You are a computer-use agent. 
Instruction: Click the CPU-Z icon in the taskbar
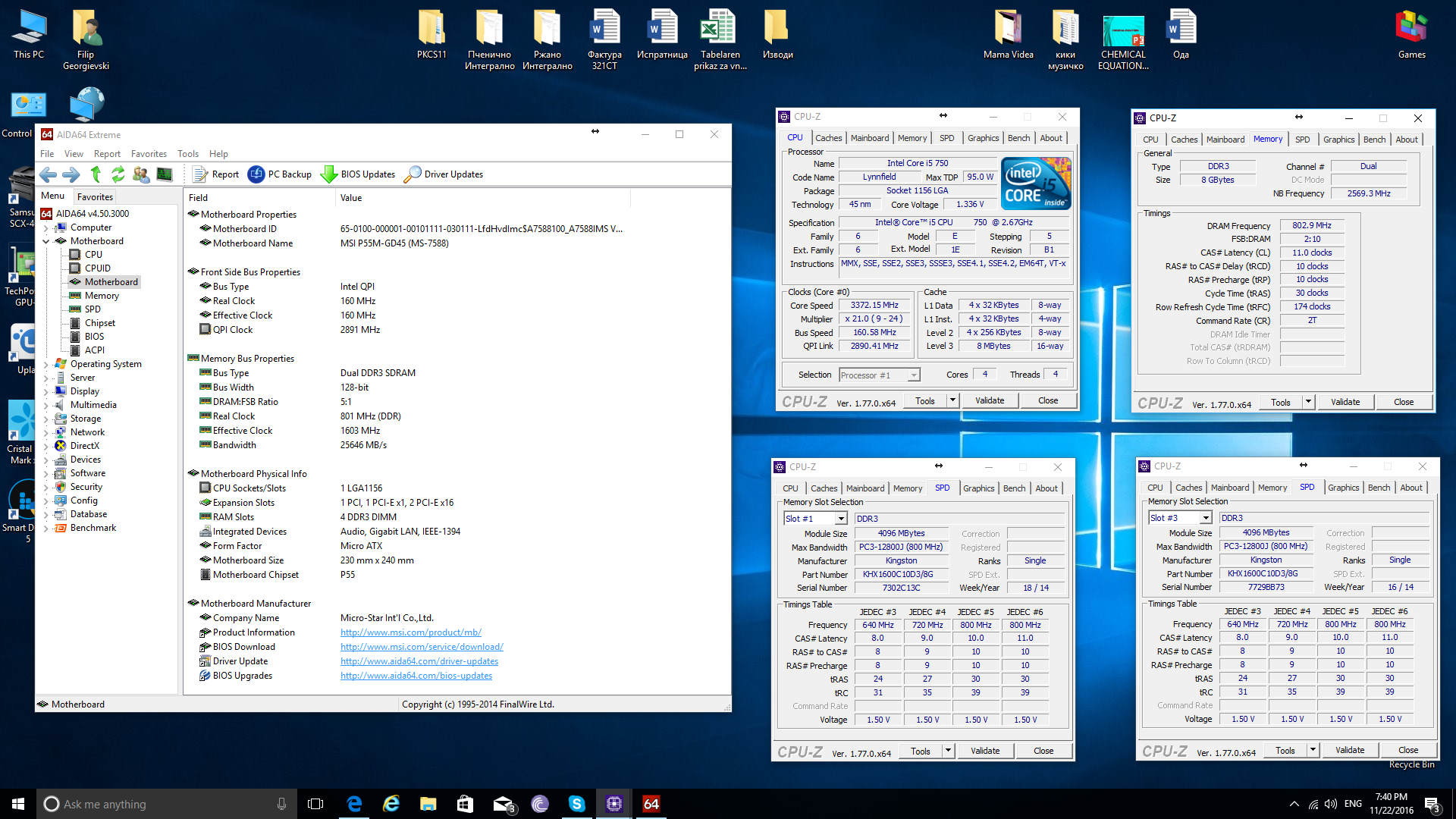click(614, 804)
